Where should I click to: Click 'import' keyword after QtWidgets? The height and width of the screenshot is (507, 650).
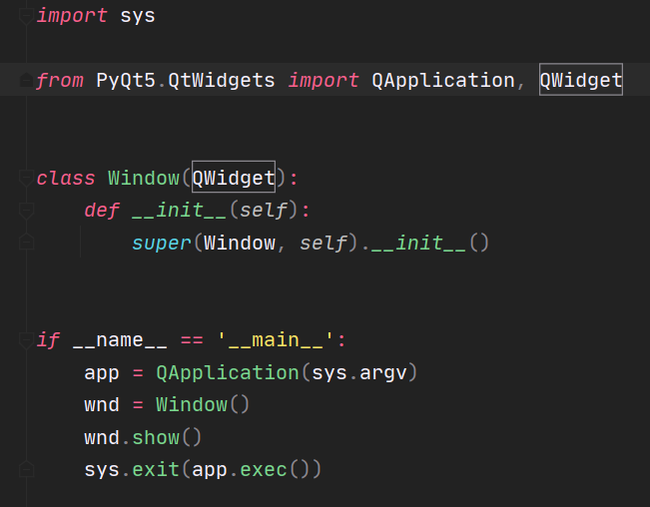point(323,80)
